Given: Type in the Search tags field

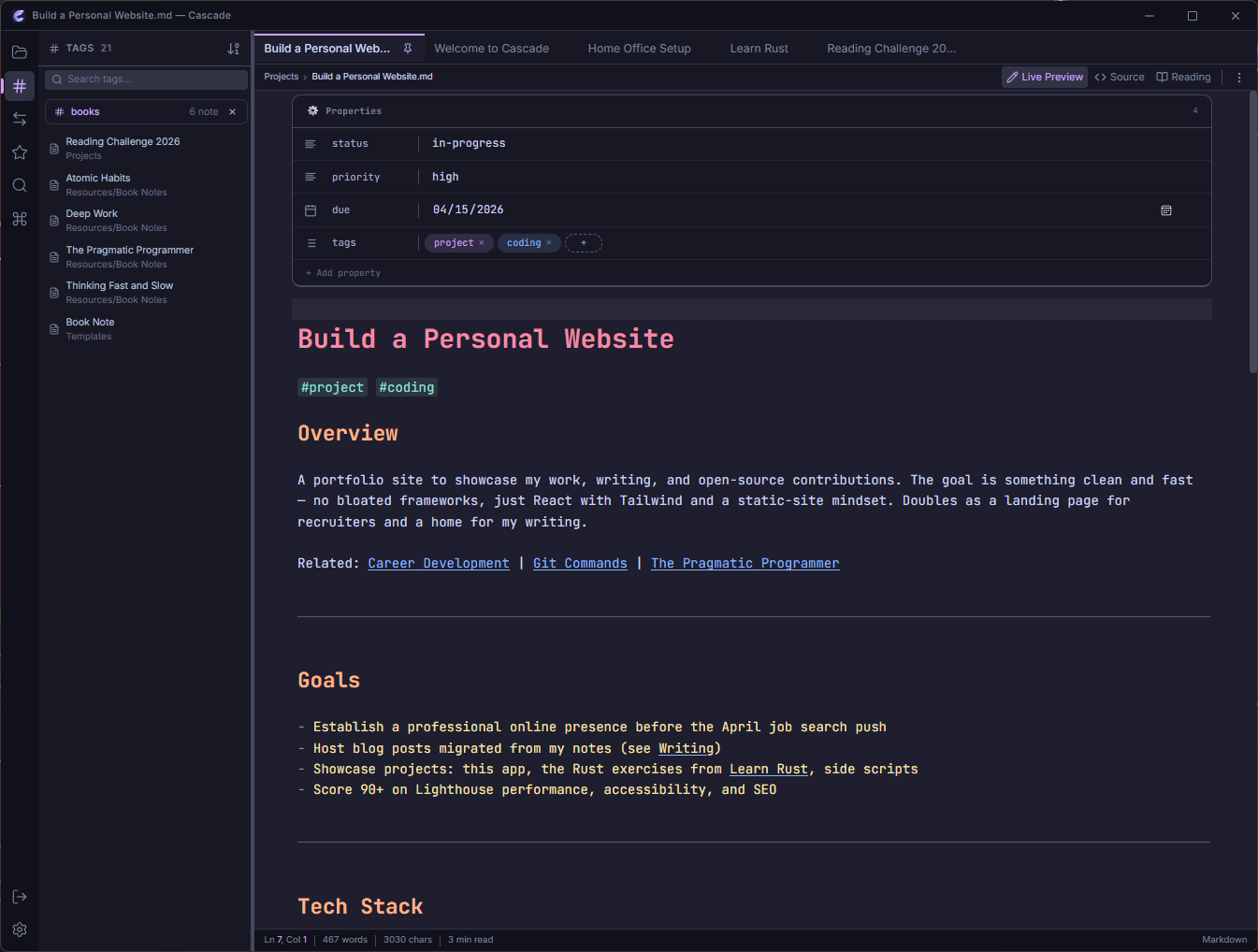Looking at the screenshot, I should point(146,79).
